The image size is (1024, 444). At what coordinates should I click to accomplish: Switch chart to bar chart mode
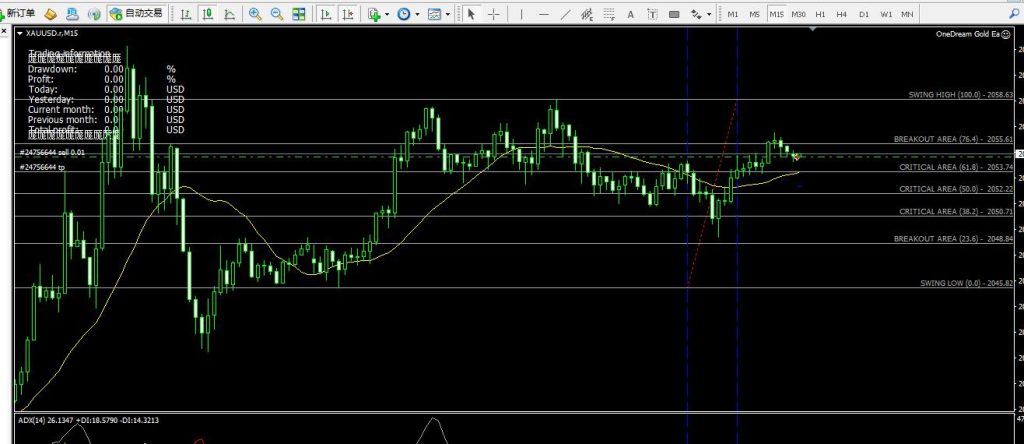(x=186, y=14)
